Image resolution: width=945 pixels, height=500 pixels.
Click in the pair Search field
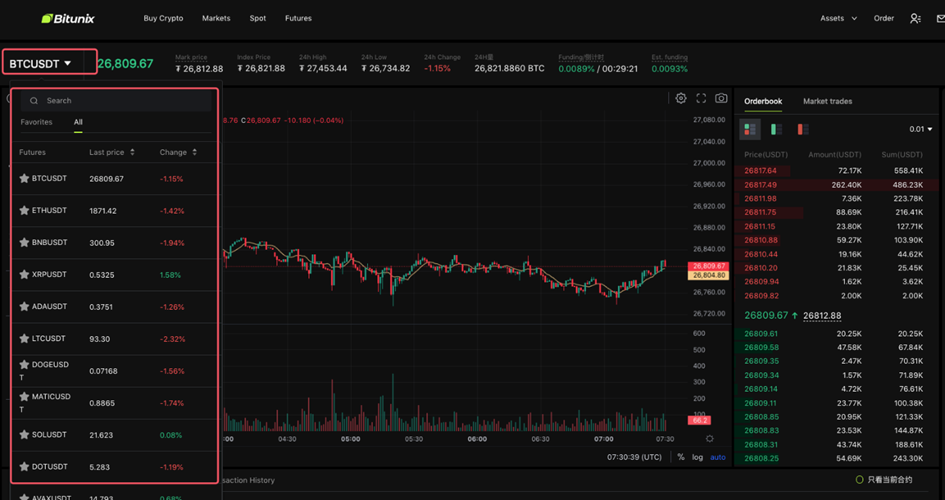(x=116, y=101)
